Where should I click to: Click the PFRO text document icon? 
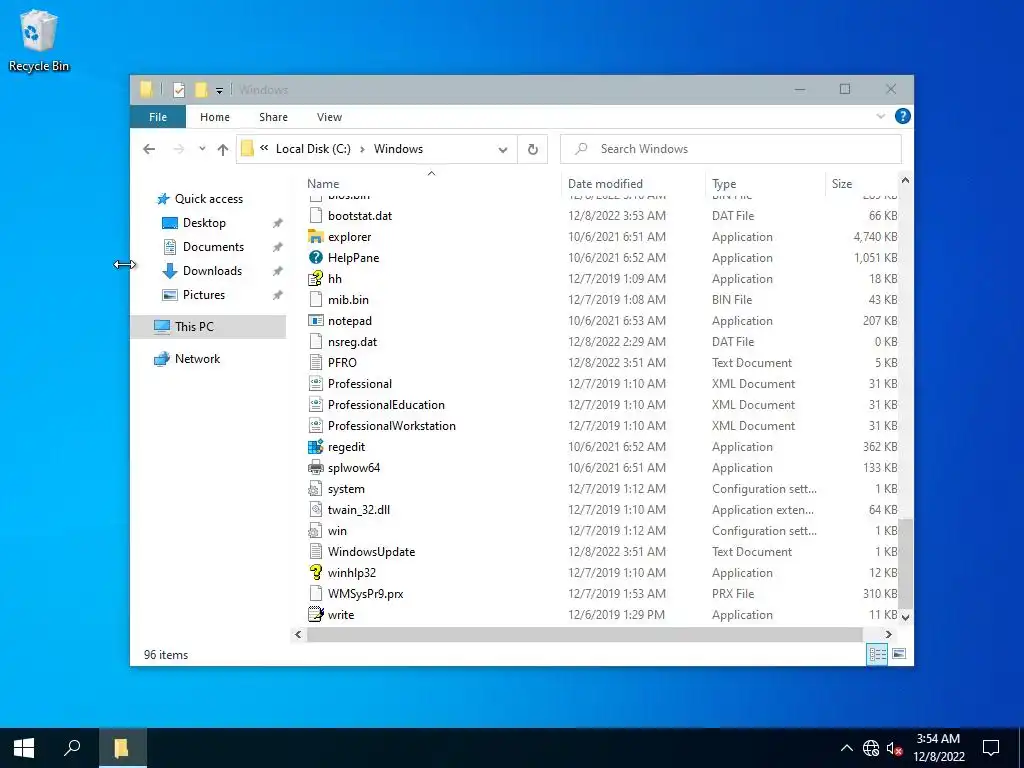click(x=315, y=362)
